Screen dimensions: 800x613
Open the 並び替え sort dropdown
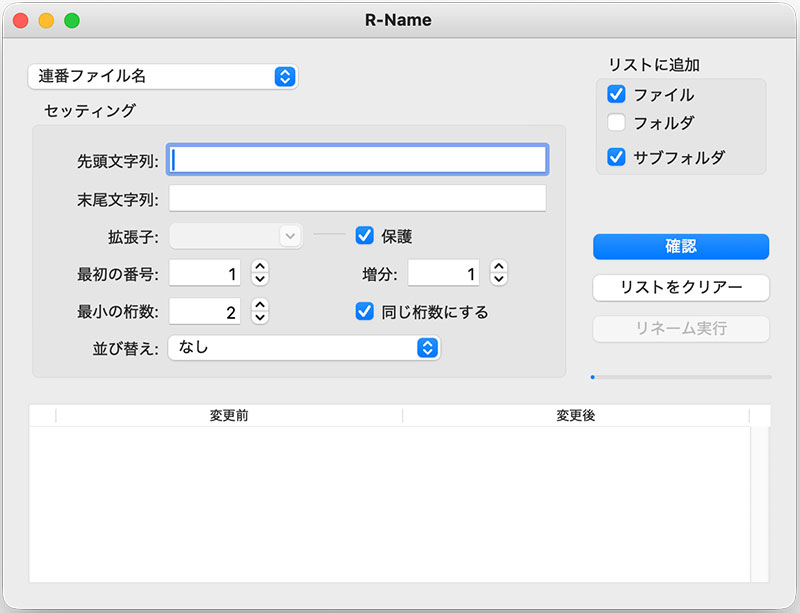(304, 348)
